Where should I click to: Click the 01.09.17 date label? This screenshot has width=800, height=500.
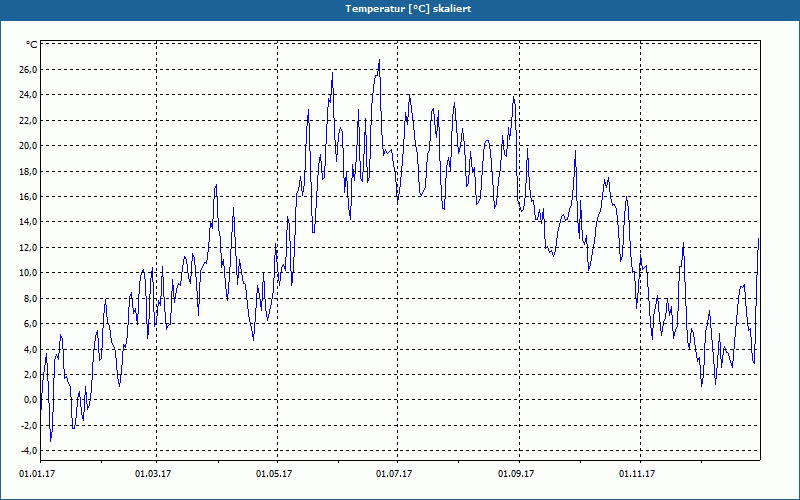(516, 474)
